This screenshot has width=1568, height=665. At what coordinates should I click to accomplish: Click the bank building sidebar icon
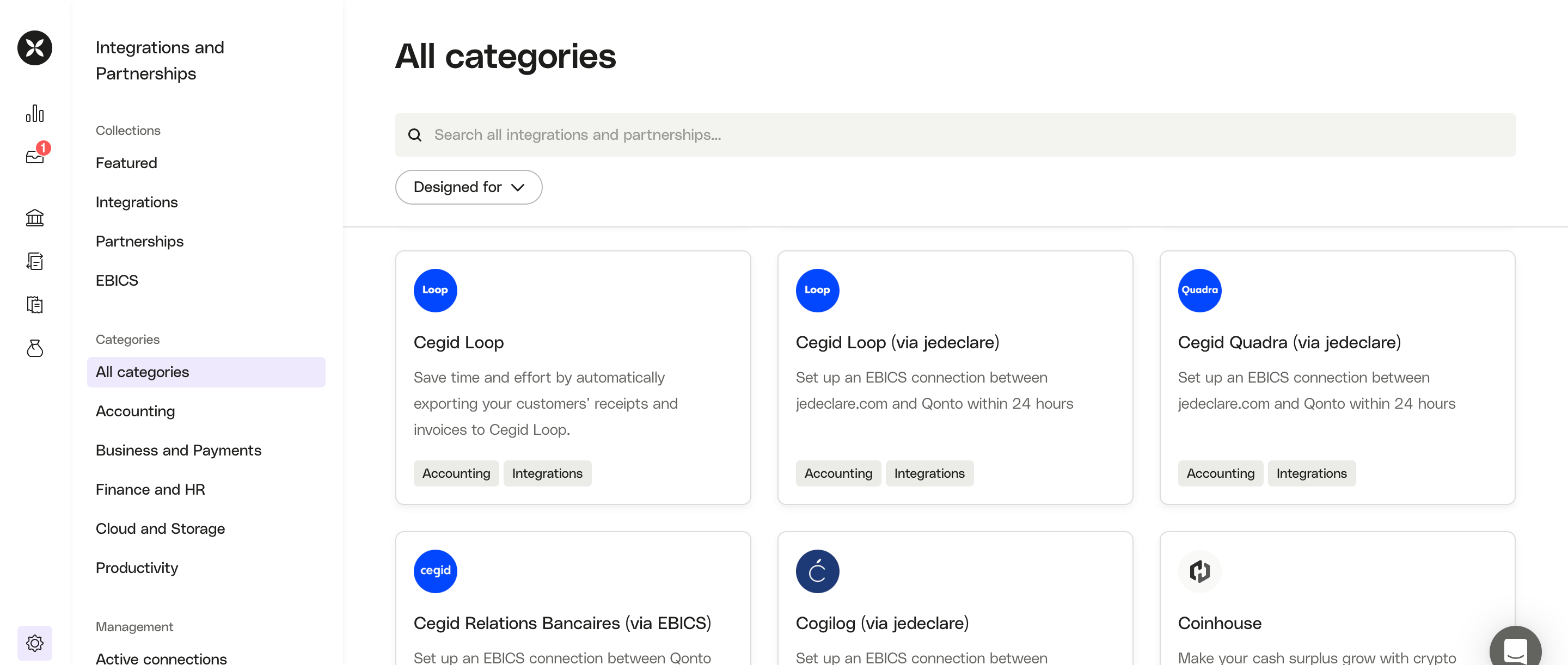(35, 218)
